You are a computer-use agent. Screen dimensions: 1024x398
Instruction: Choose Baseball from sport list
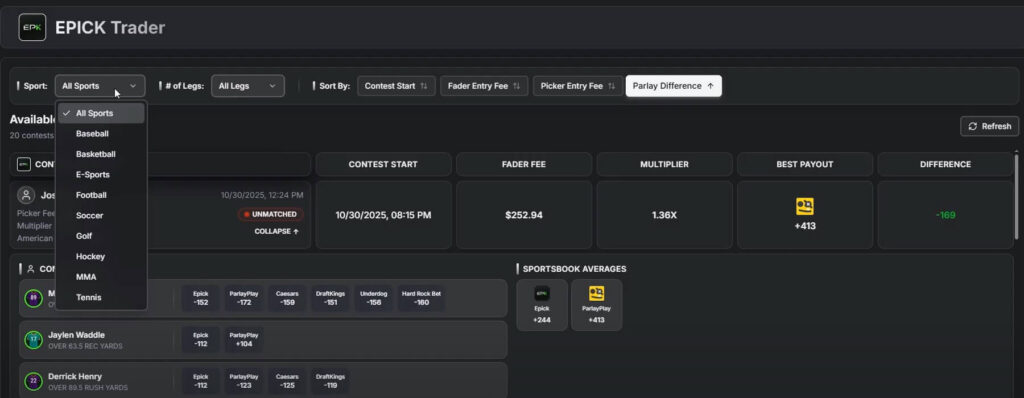pyautogui.click(x=101, y=133)
